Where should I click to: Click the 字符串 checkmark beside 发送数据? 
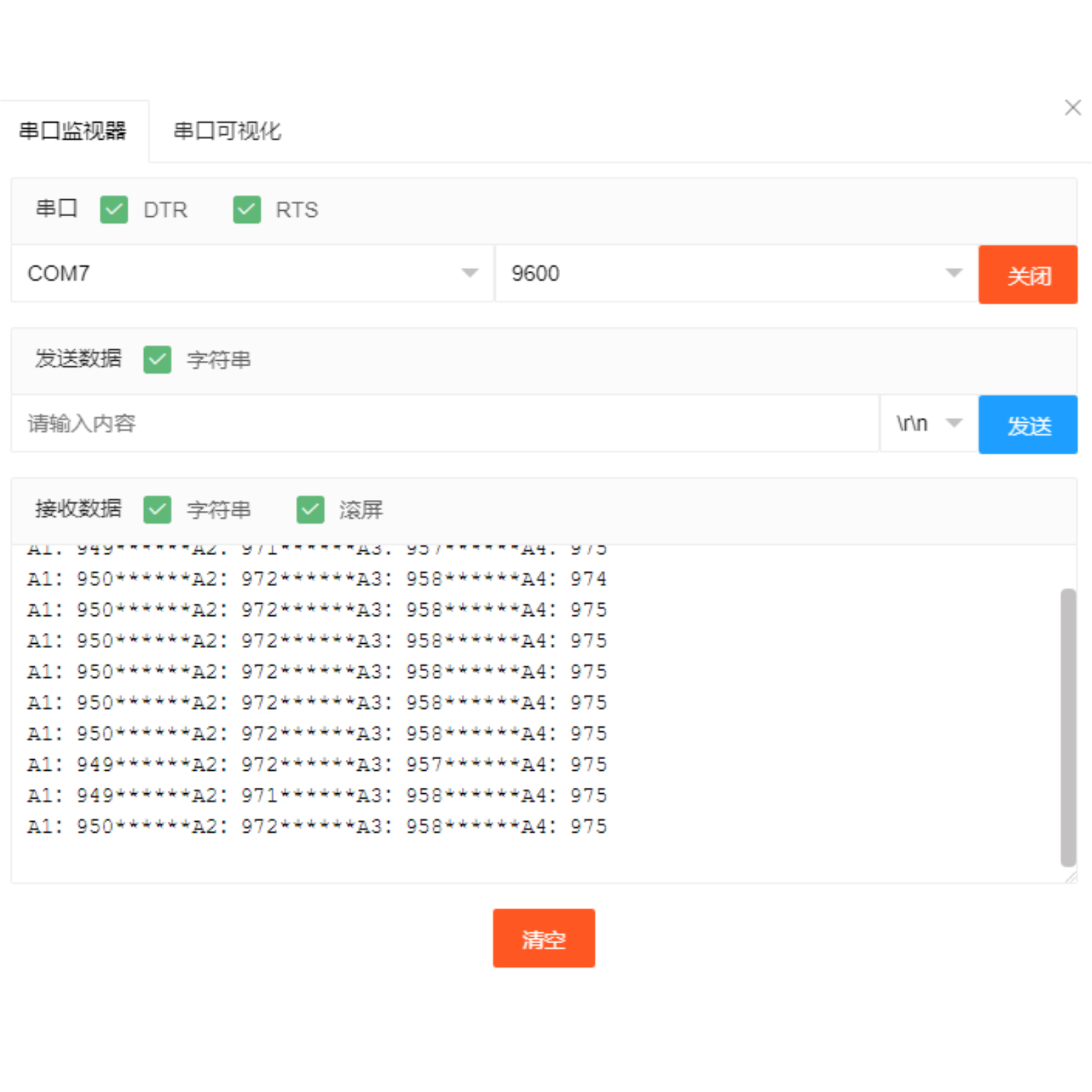coord(158,360)
